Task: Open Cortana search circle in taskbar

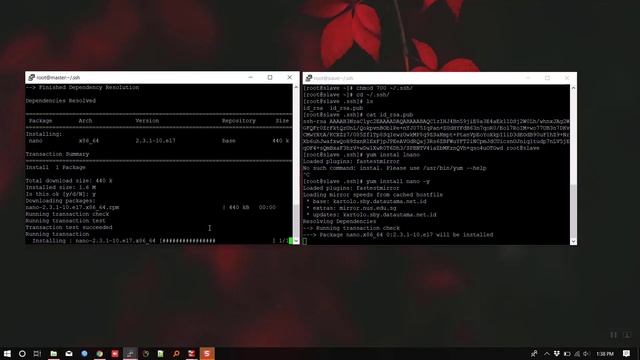Action: pos(22,353)
